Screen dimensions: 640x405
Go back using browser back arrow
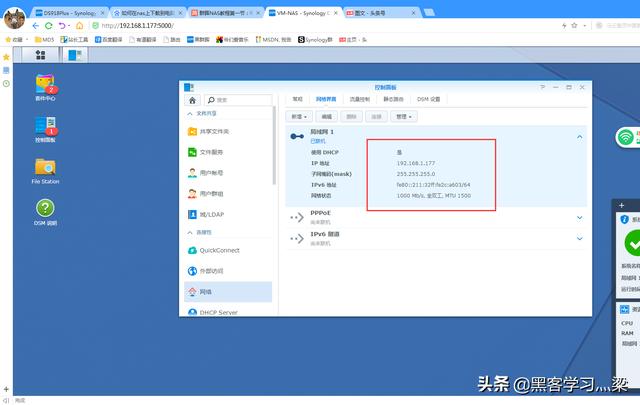tap(35, 26)
